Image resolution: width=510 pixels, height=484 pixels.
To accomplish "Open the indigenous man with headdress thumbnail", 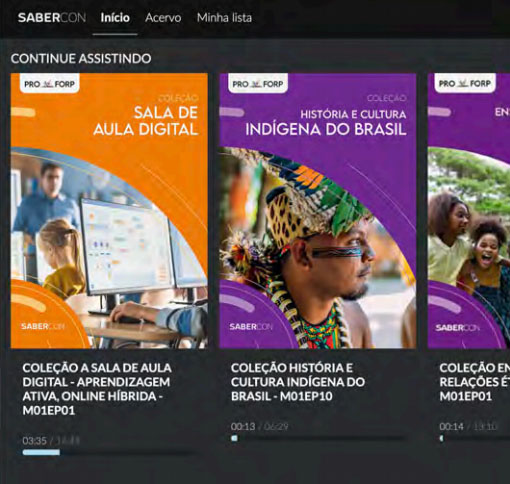I will [x=318, y=211].
